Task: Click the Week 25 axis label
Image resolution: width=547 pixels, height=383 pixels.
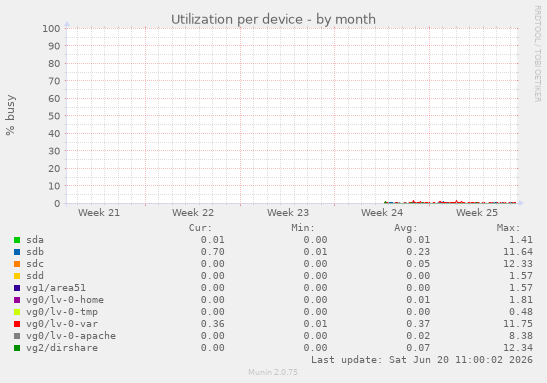Action: pos(477,213)
